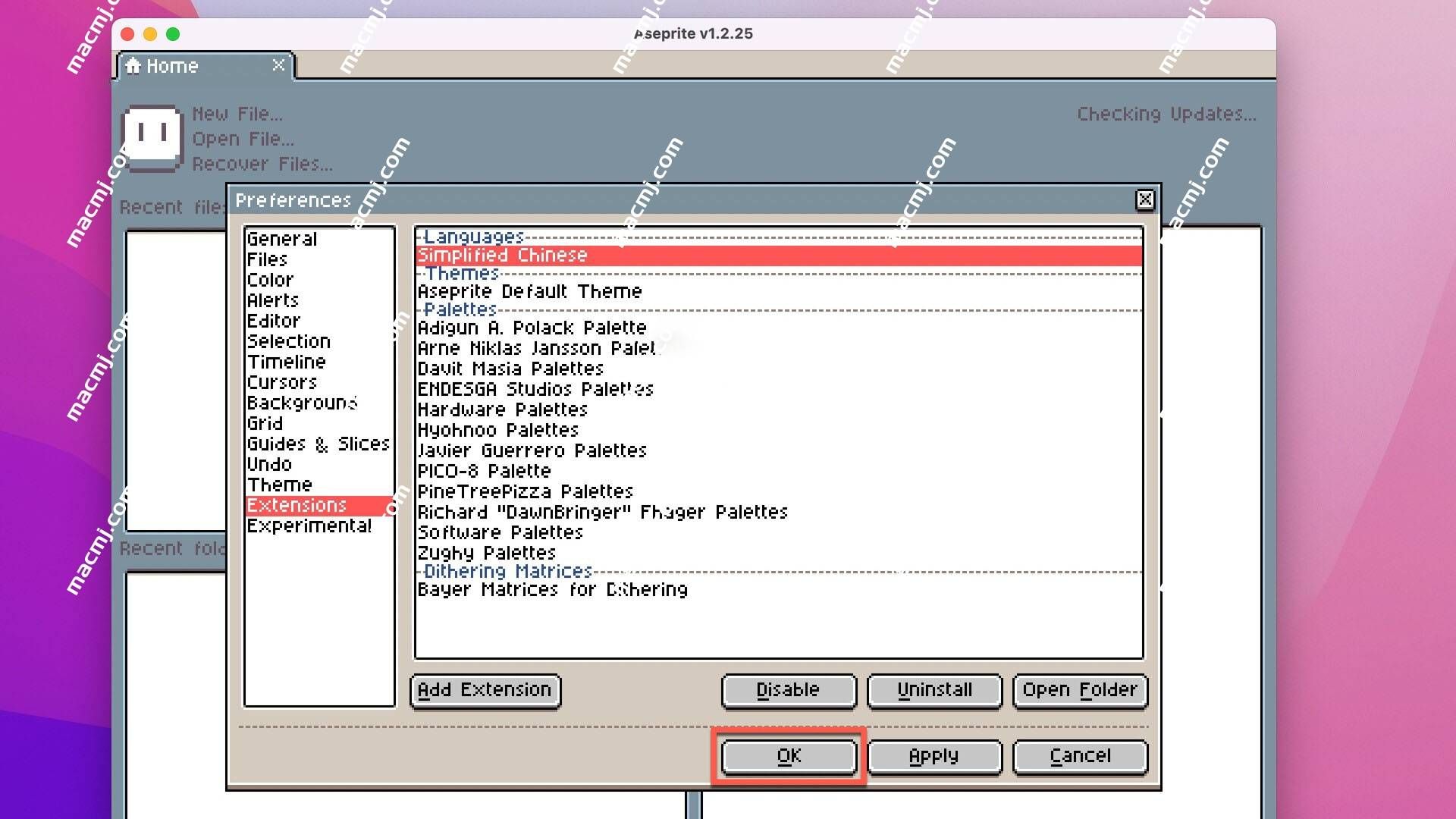Select Davit Masia Palettes extension

tap(779, 369)
